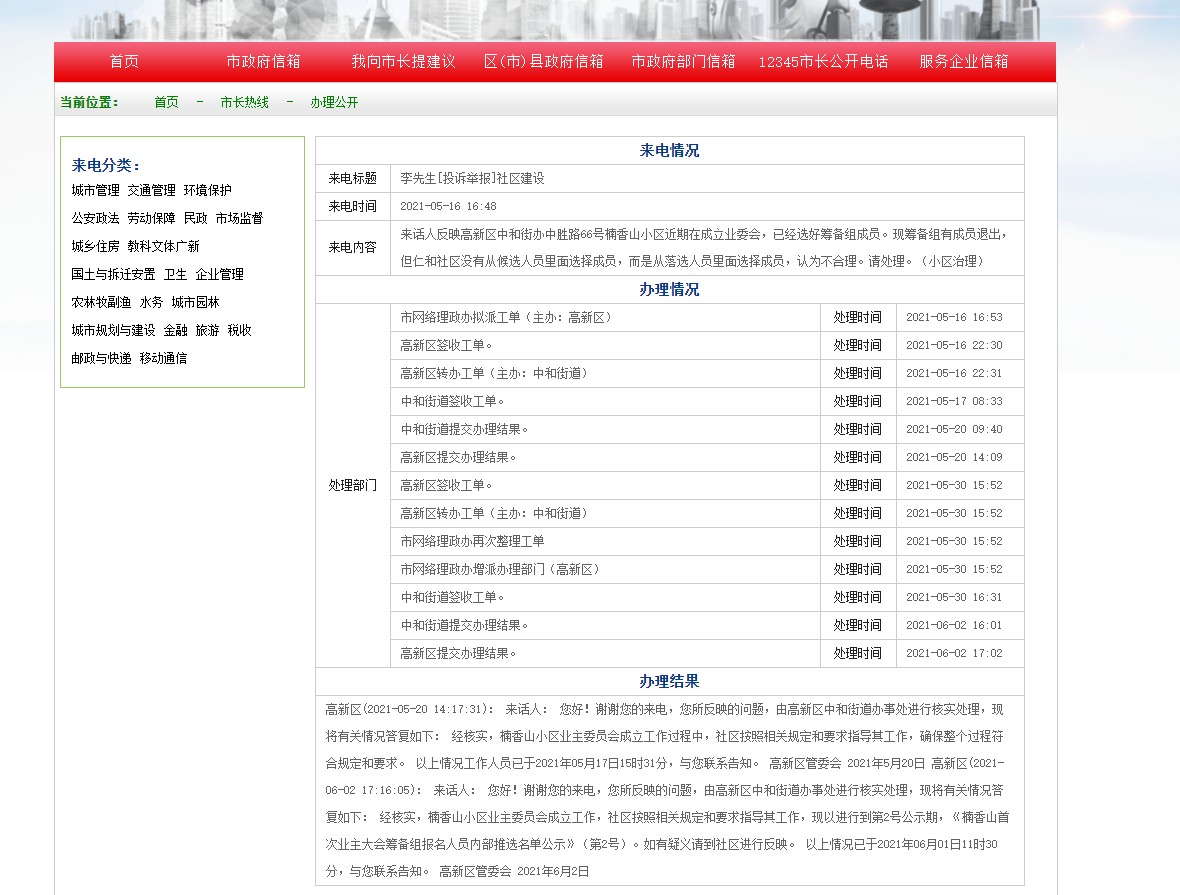Select the 国土与拆迁安置 category

114,274
